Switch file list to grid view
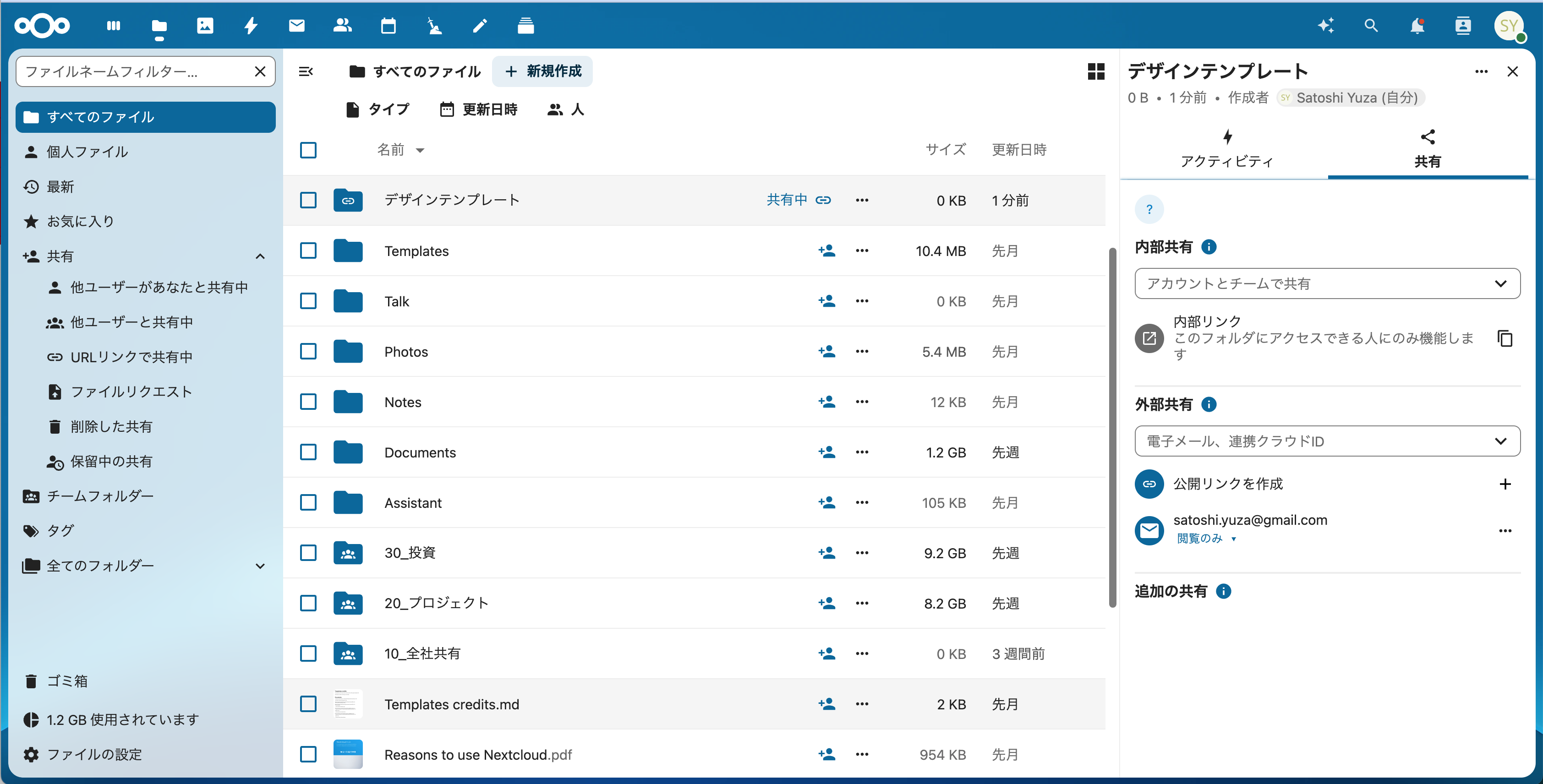Viewport: 1543px width, 784px height. pos(1095,72)
